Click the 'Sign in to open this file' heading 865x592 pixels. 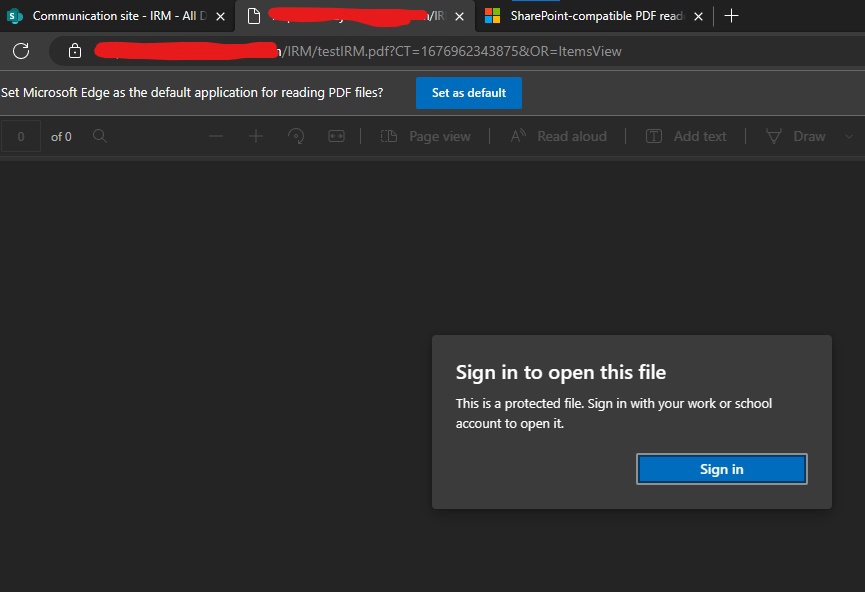[x=560, y=372]
